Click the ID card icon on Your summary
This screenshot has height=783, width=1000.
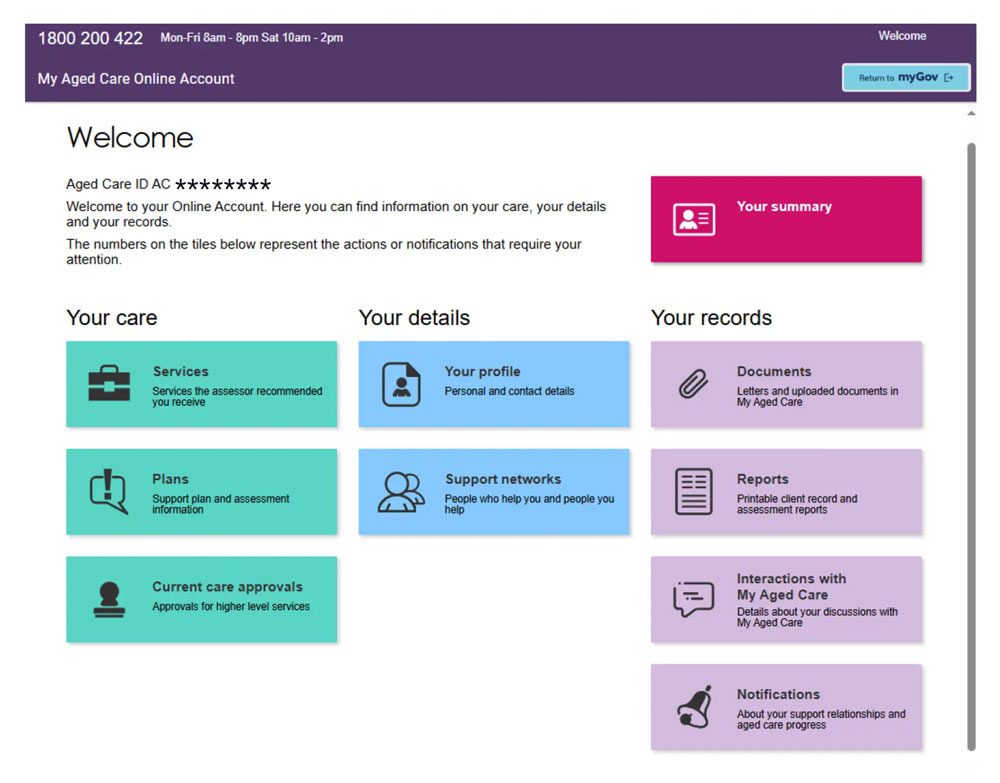coord(694,219)
